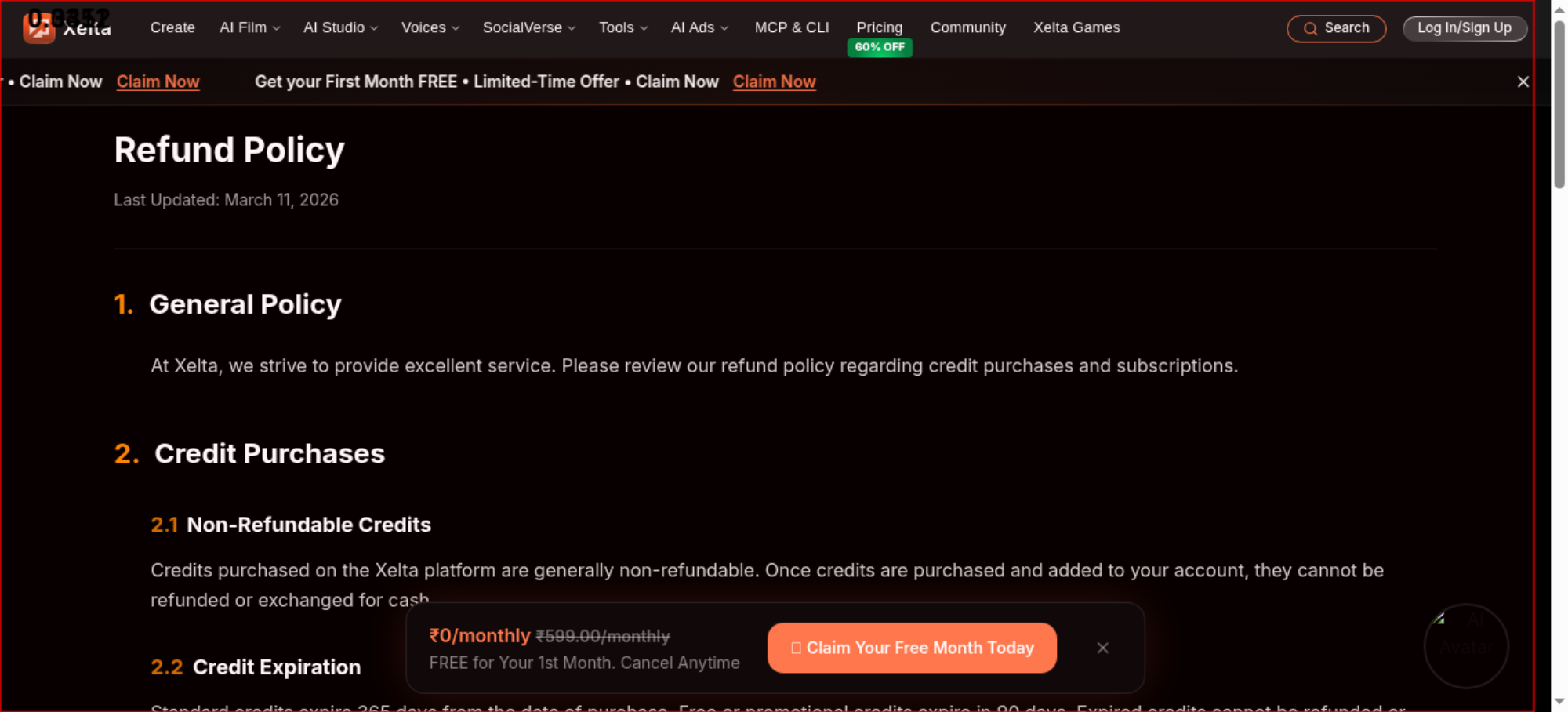Click the scrollbar down arrow
This screenshot has width=1568, height=712.
point(1559,701)
